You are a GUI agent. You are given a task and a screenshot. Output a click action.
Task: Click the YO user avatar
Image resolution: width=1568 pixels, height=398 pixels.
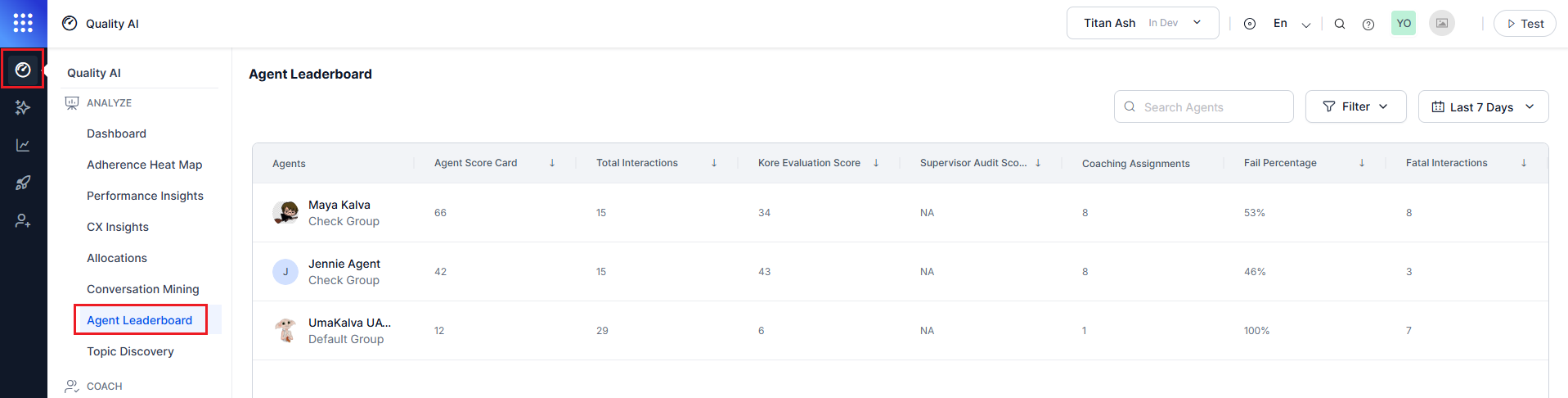1404,23
